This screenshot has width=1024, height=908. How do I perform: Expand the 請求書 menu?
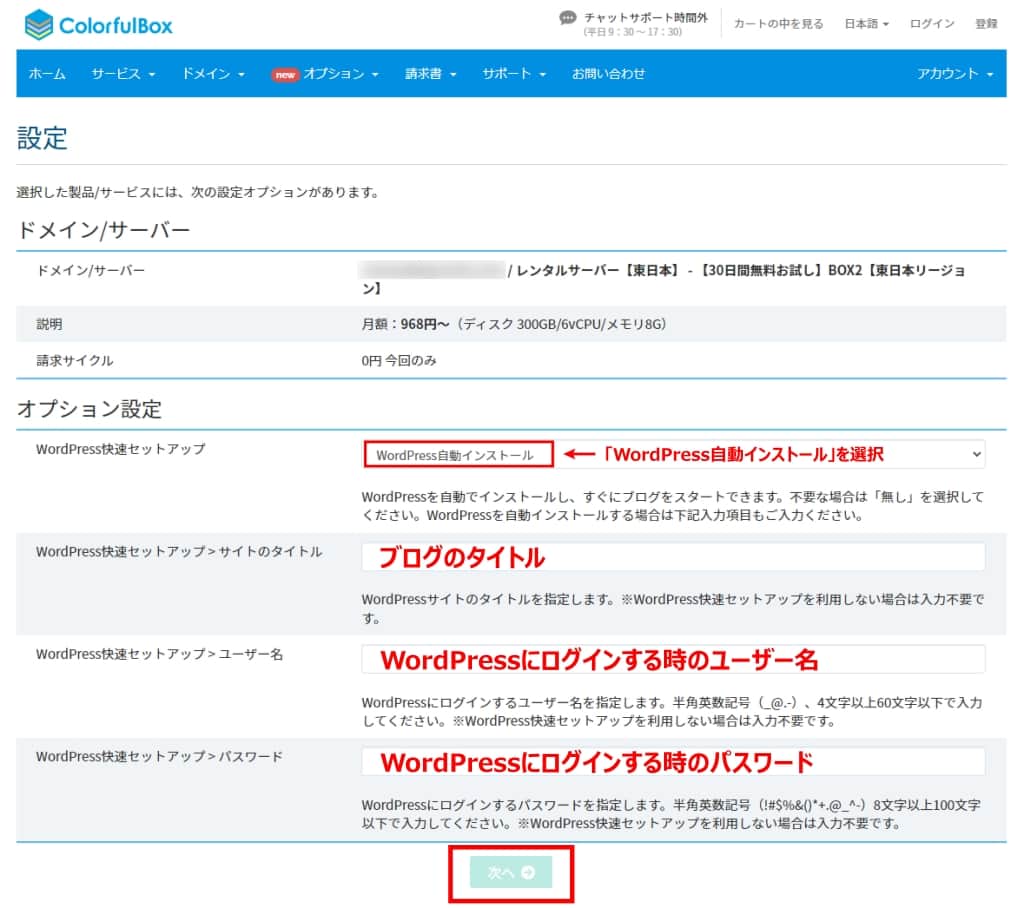pos(430,74)
